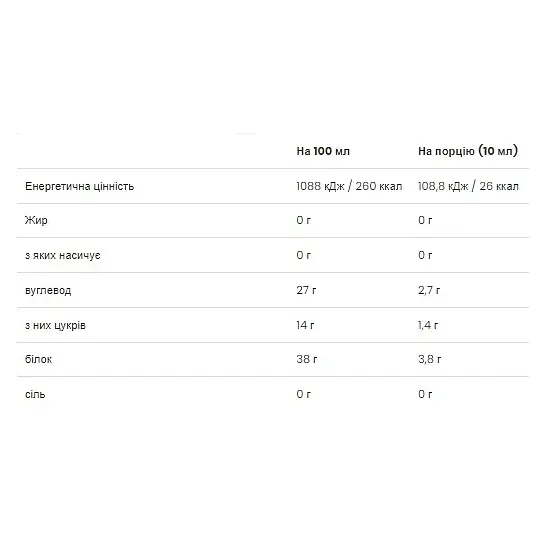Click the 'На порцію (10 мл)' column header
This screenshot has height=550, width=550.
[x=468, y=151]
